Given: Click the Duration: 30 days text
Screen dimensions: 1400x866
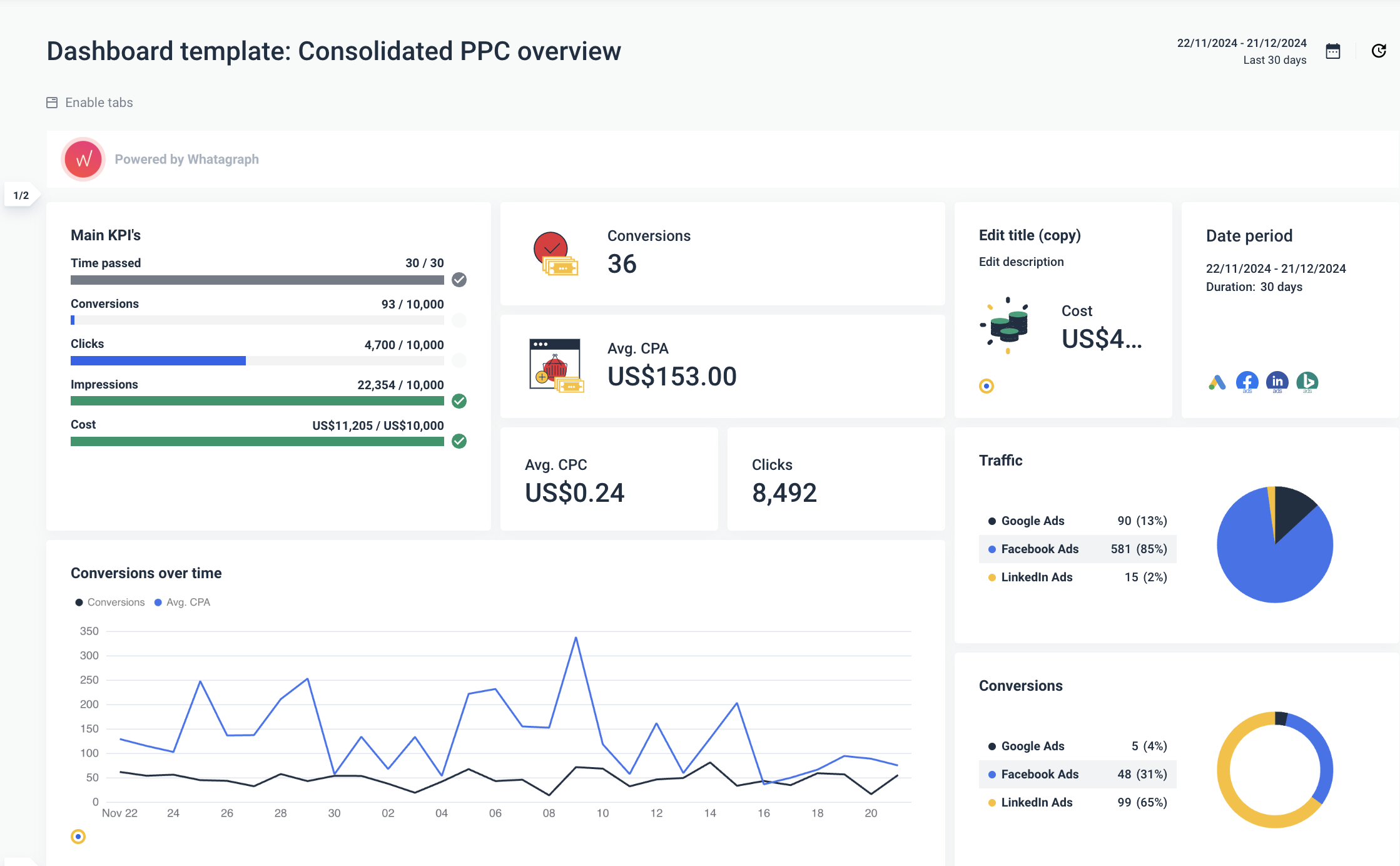Looking at the screenshot, I should click(x=1254, y=287).
